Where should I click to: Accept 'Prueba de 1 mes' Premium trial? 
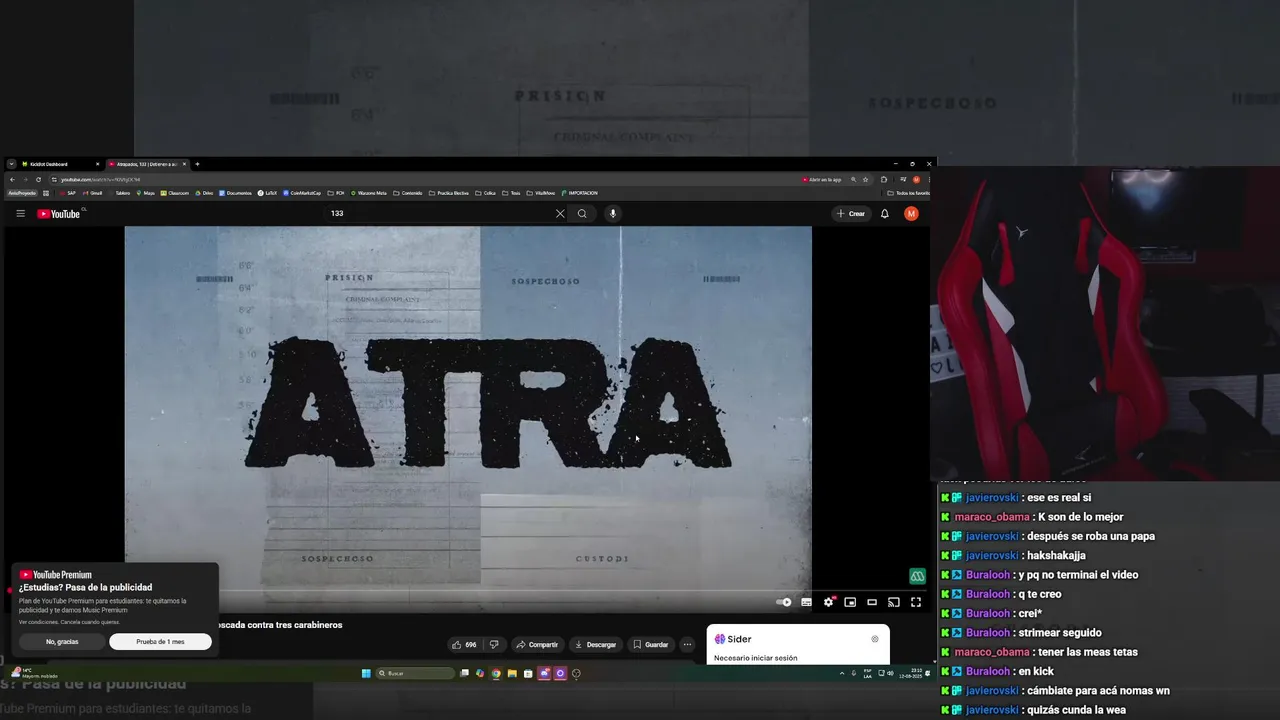point(160,642)
